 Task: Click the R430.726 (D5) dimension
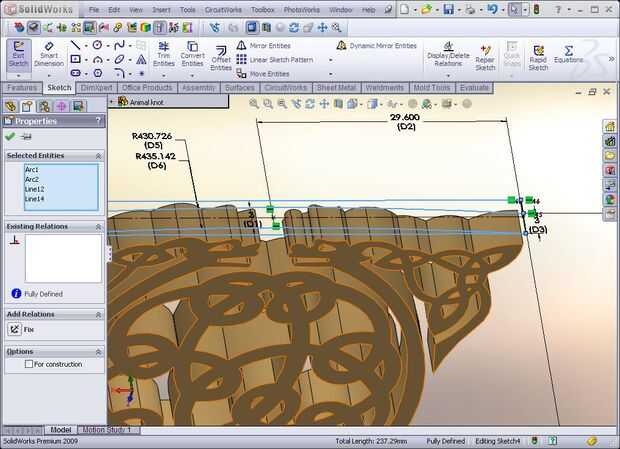tap(152, 140)
